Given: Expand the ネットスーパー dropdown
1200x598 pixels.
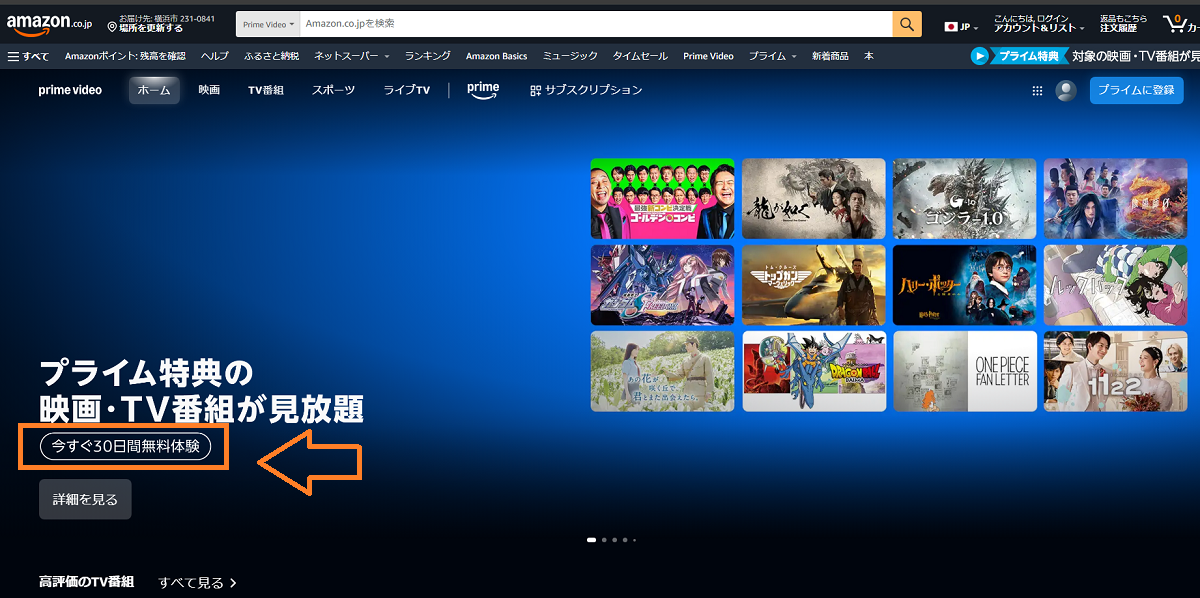Looking at the screenshot, I should click(x=351, y=56).
